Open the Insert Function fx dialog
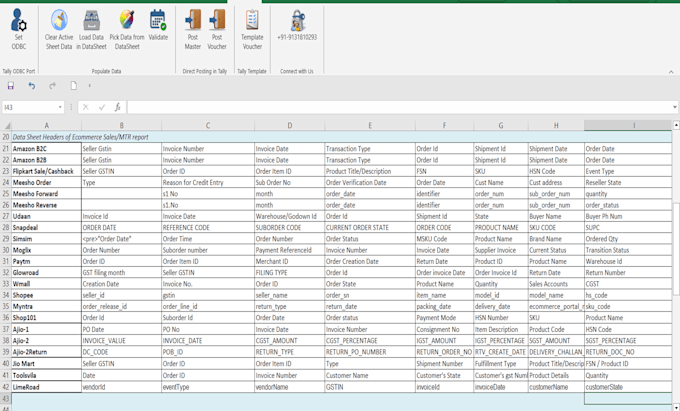 pyautogui.click(x=118, y=107)
